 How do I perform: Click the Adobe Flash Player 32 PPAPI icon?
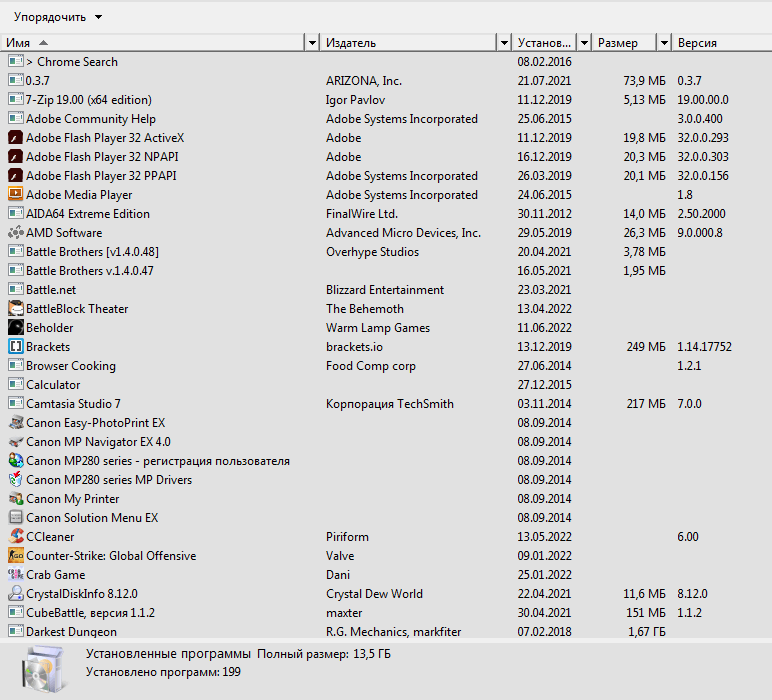16,176
